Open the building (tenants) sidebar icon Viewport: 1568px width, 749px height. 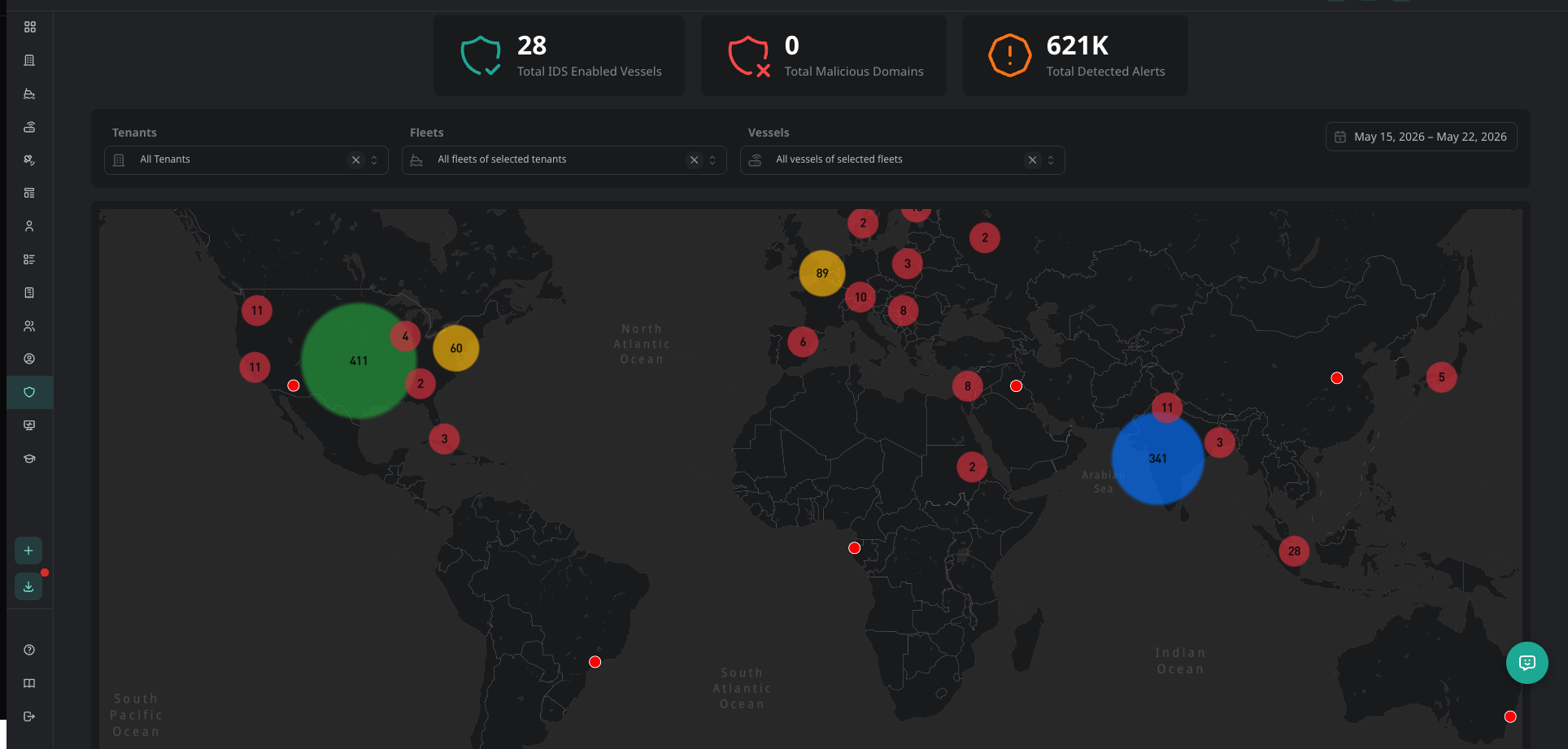pos(29,60)
